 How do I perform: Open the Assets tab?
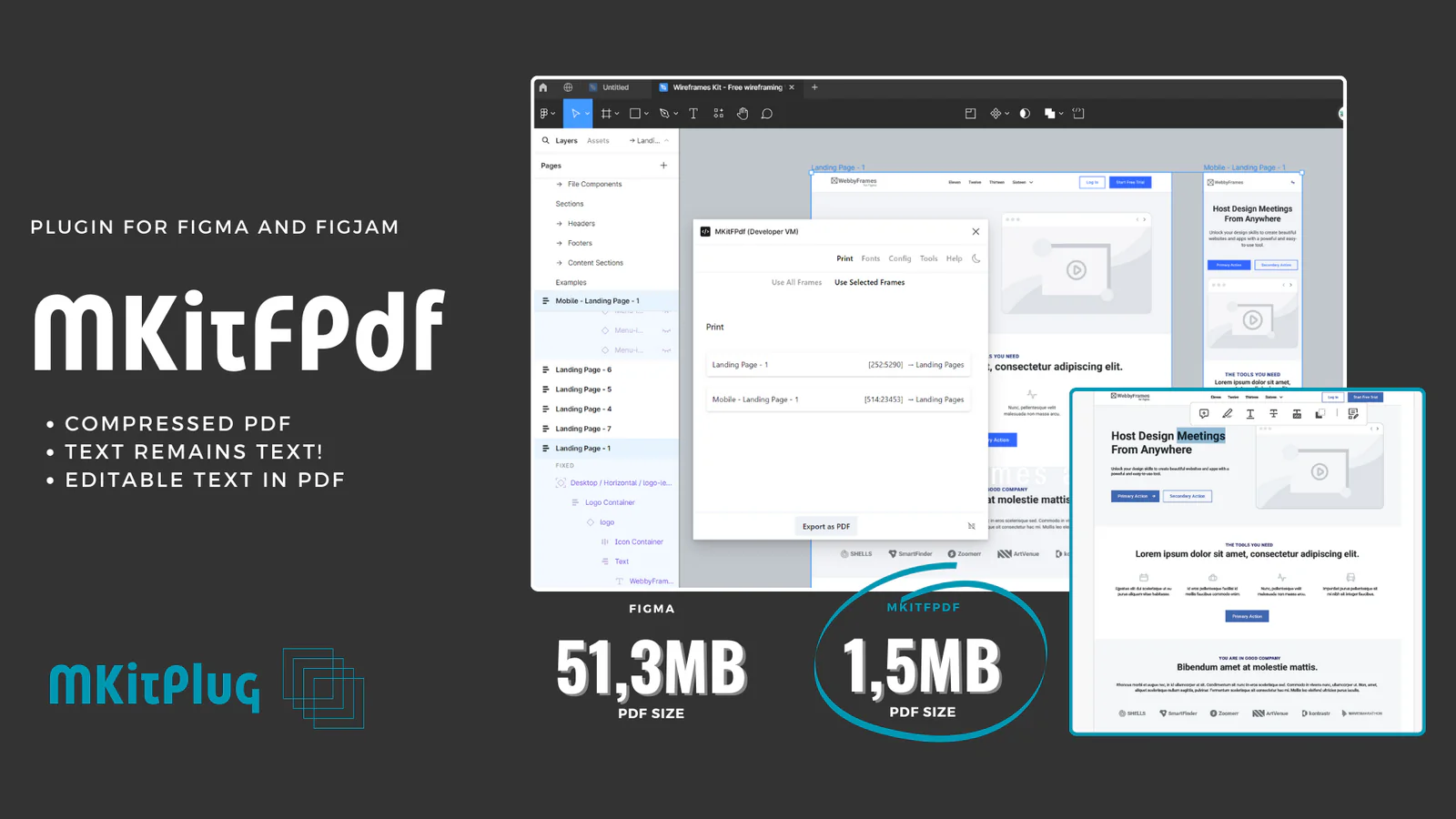[598, 141]
